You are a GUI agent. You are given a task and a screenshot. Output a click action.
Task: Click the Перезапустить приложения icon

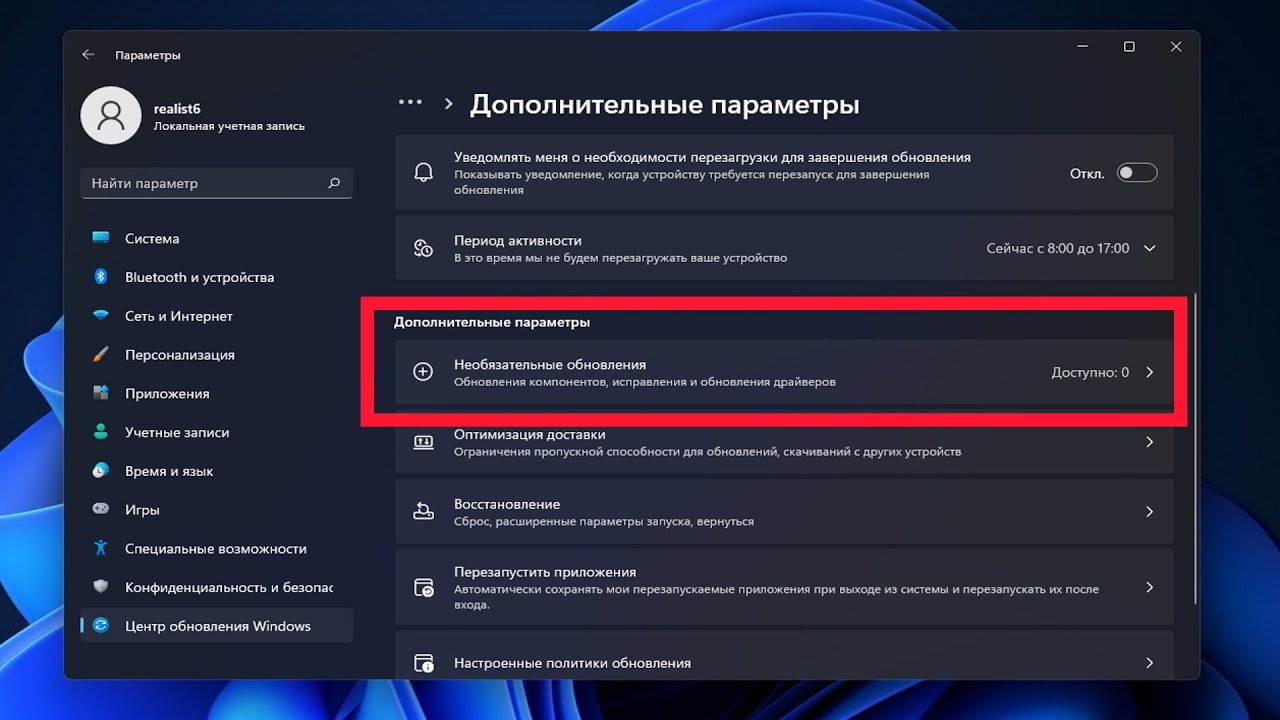[423, 588]
